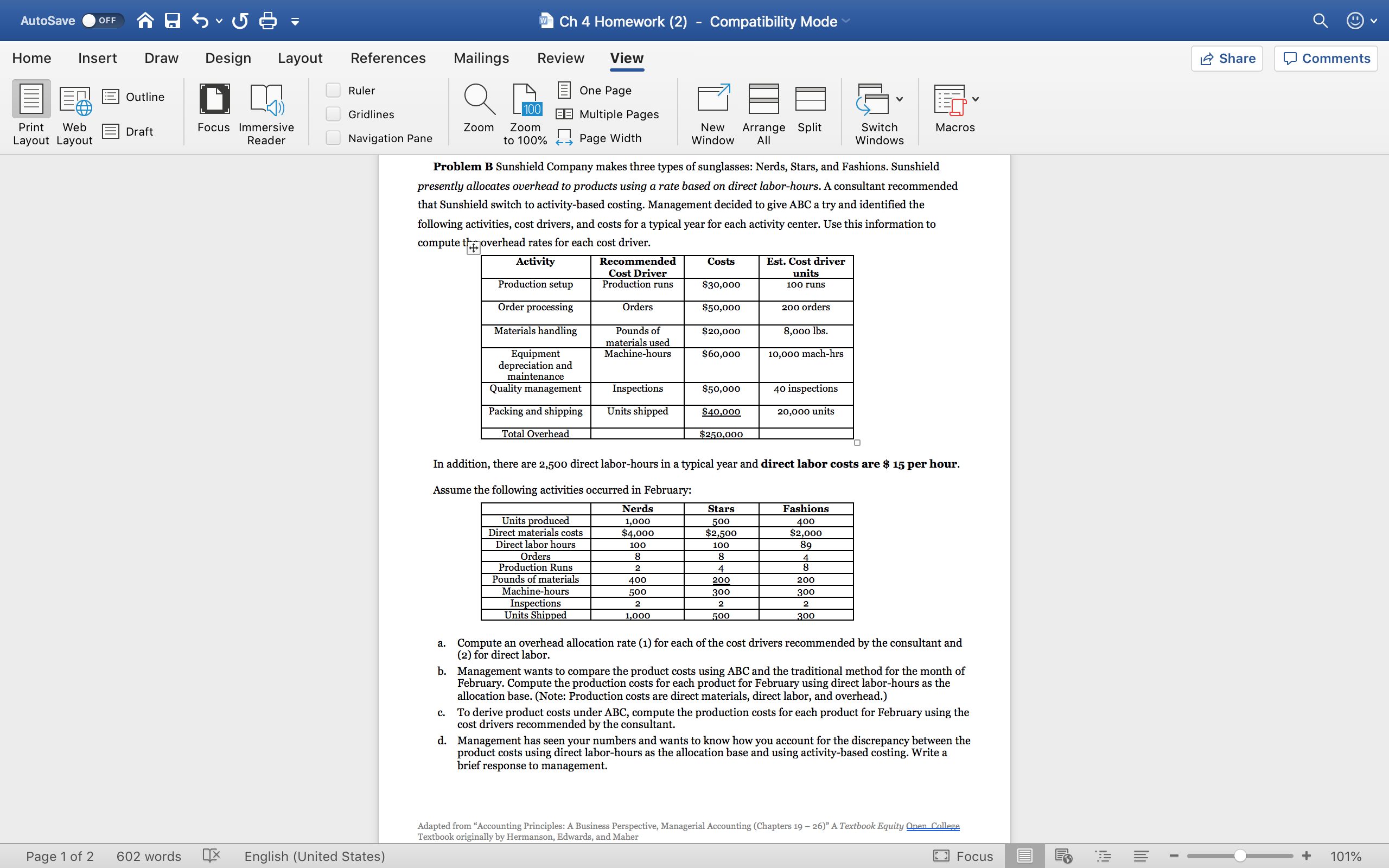Switch to Print Layout view
Image resolution: width=1389 pixels, height=868 pixels.
[30, 112]
